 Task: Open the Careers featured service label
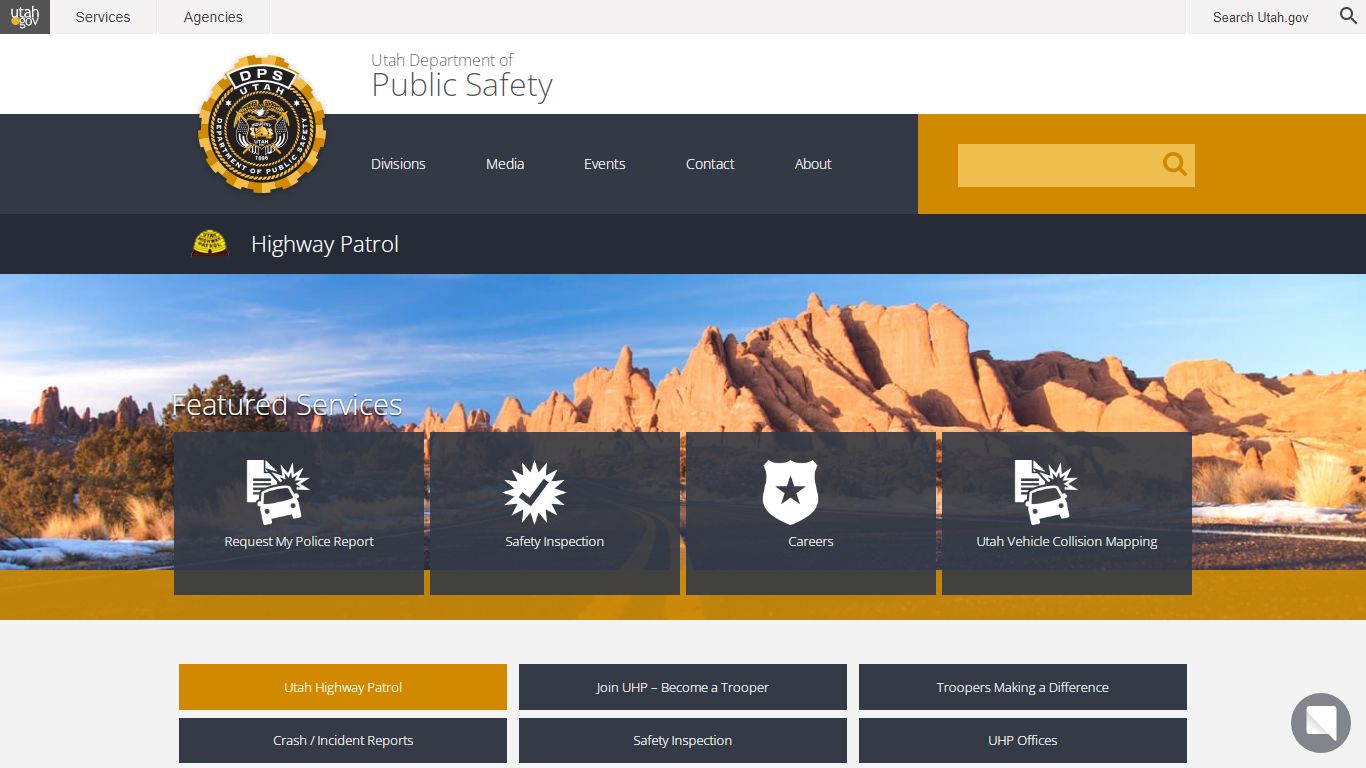pyautogui.click(x=810, y=542)
